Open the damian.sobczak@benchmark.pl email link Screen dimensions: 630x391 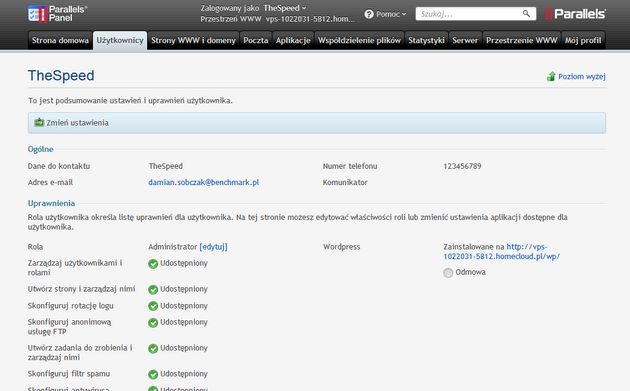[203, 182]
